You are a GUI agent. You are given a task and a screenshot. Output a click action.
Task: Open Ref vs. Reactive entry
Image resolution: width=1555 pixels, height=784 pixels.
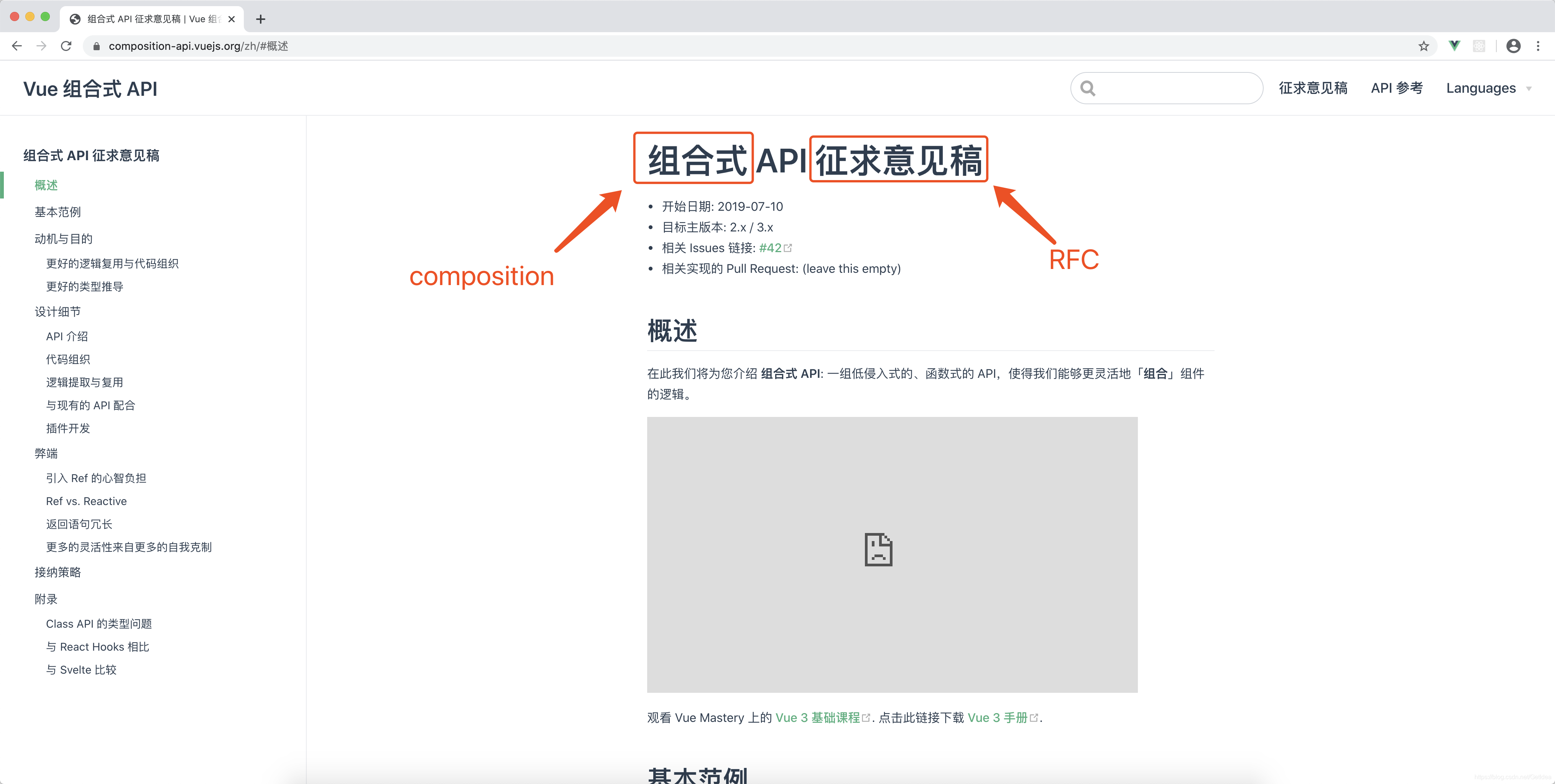tap(86, 502)
